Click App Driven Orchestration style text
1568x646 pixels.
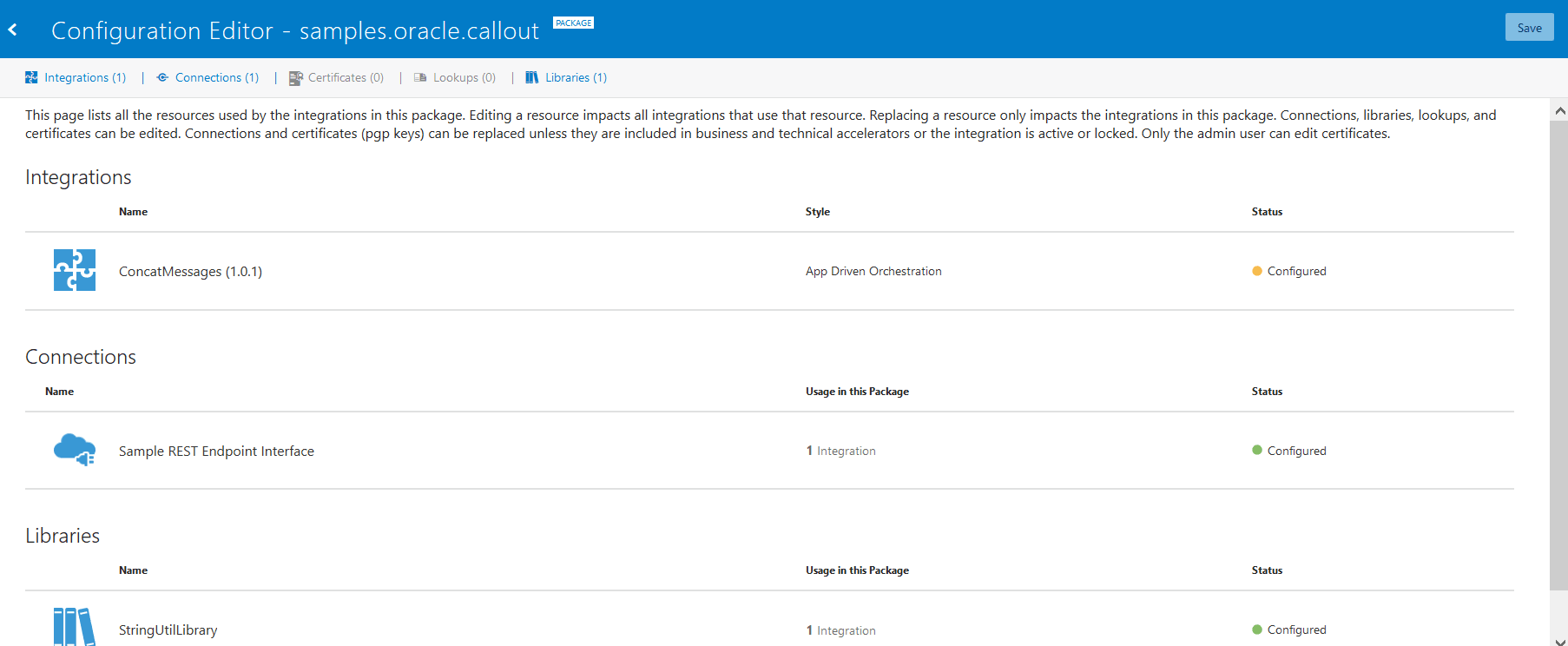[873, 271]
